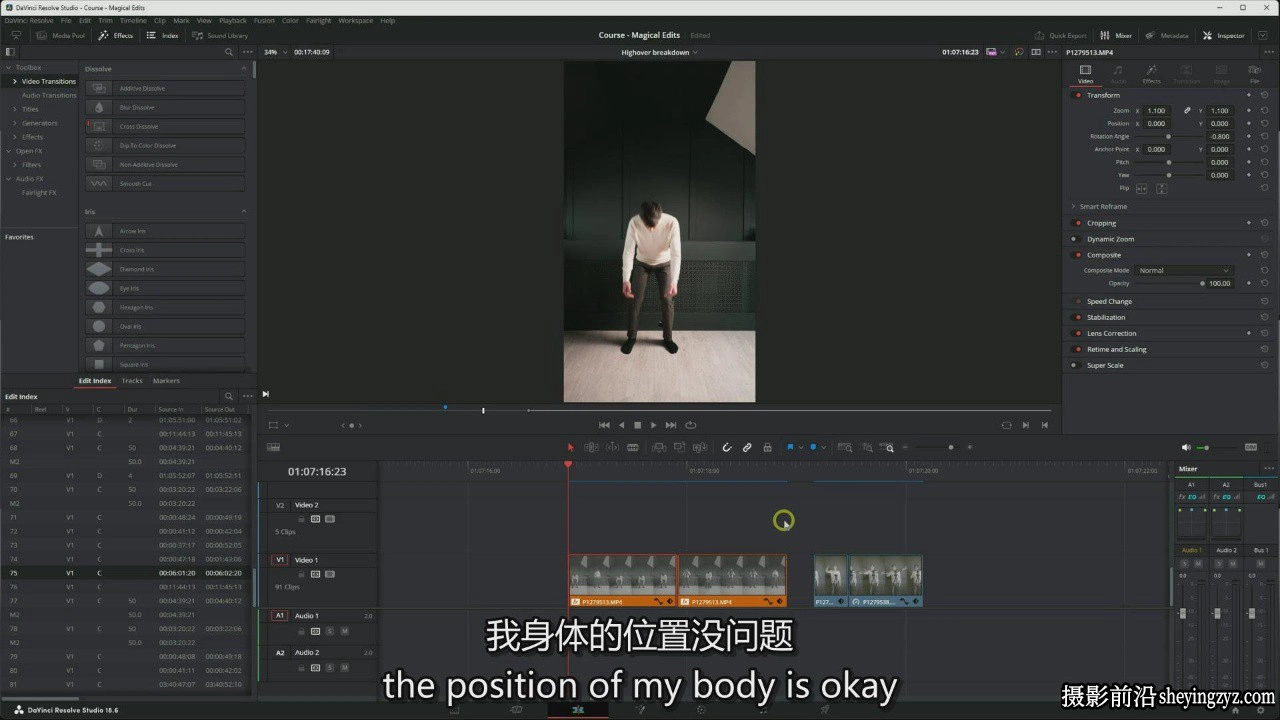Open the Audio tab in Inspector
This screenshot has height=720, width=1280.
(1118, 74)
